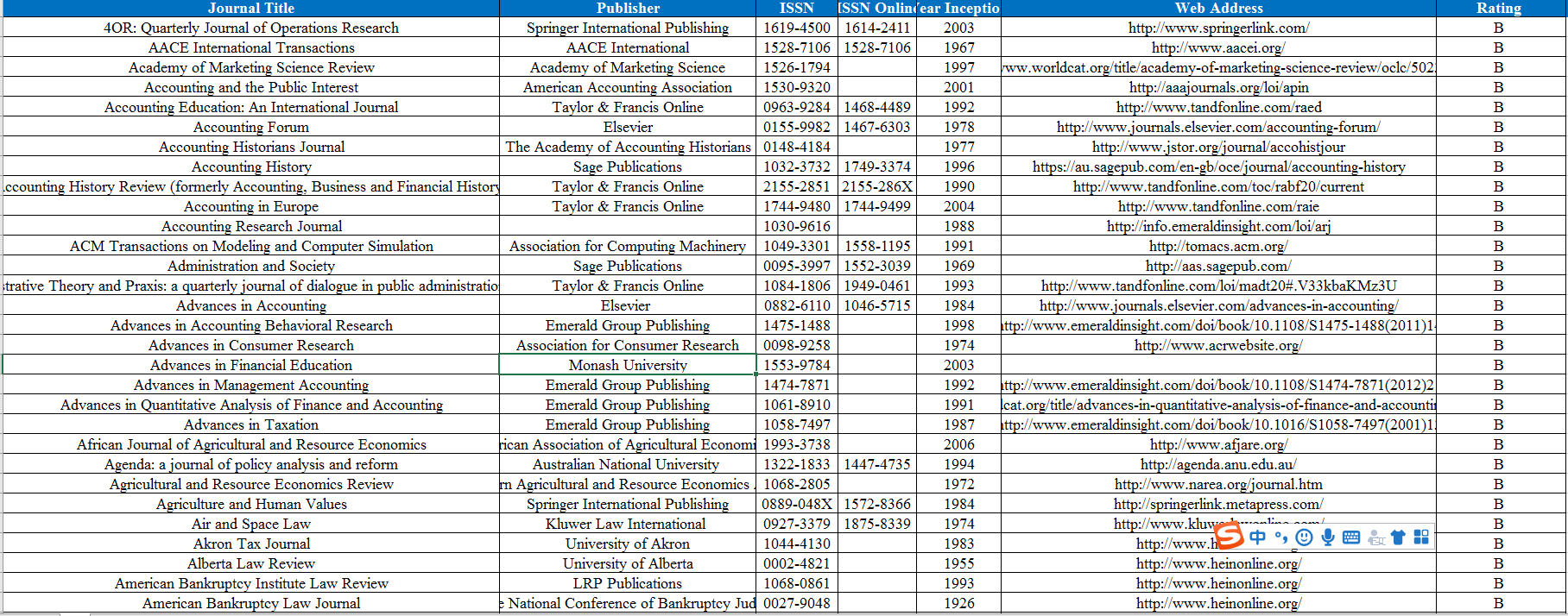The width and height of the screenshot is (1568, 616).
Task: Open the http://agenda.anu.edu.au/ link
Action: pyautogui.click(x=1218, y=464)
